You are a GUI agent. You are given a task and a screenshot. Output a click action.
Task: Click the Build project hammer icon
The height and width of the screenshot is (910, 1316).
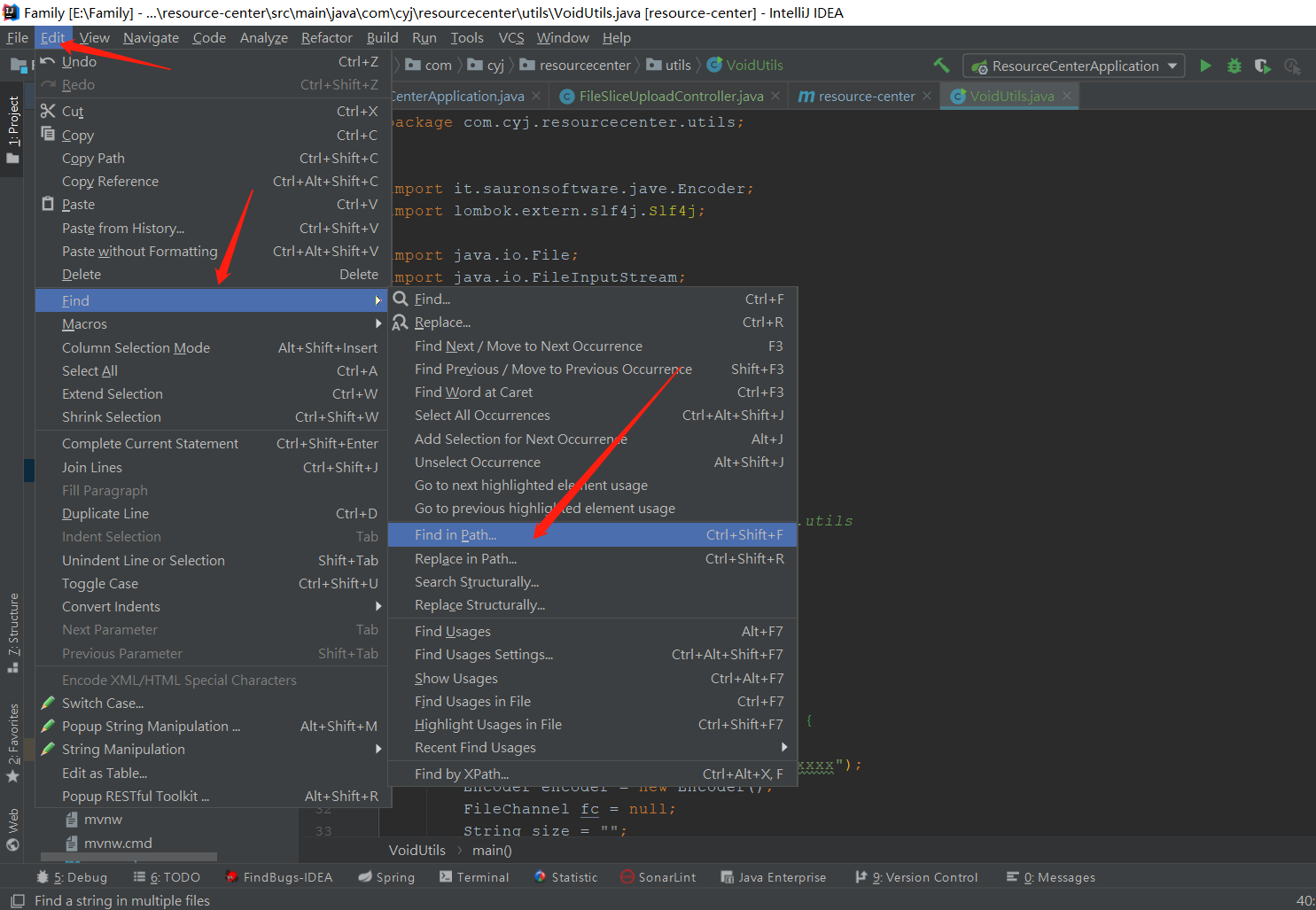[x=941, y=66]
